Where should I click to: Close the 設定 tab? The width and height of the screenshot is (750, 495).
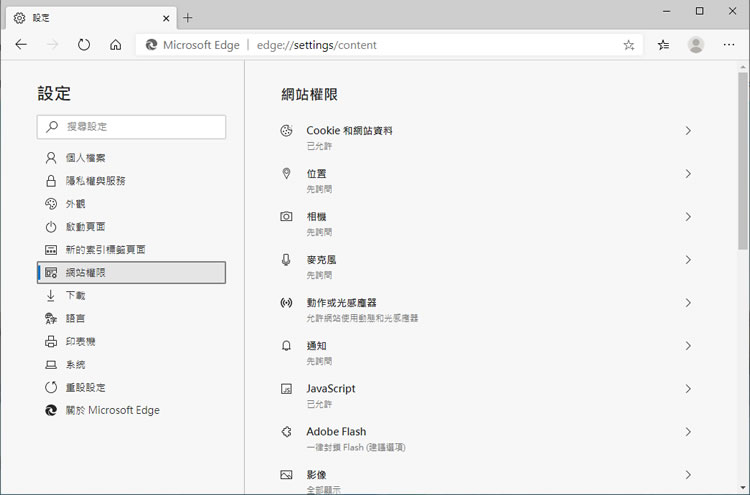tap(166, 18)
